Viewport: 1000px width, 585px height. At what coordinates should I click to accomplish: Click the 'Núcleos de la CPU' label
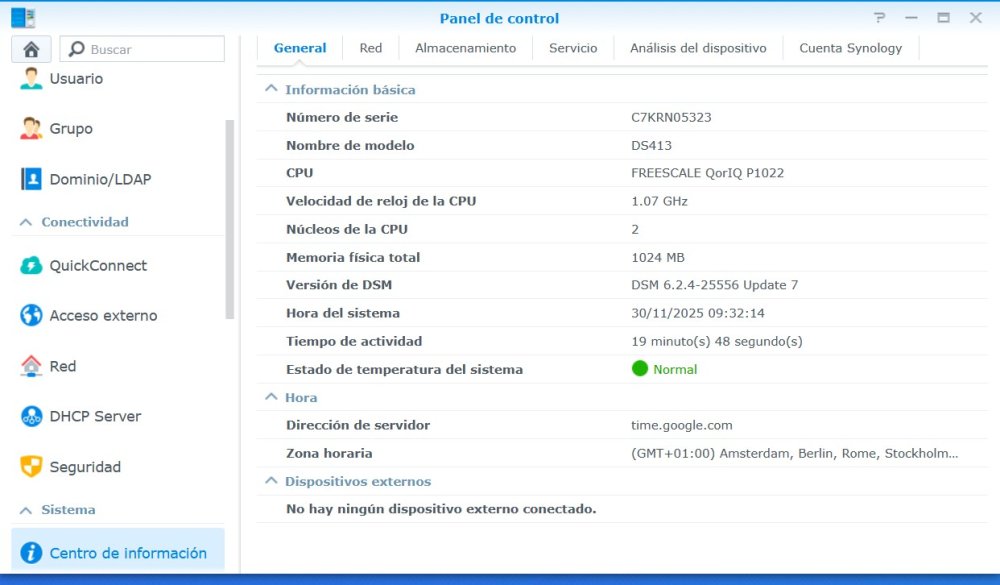(x=347, y=229)
